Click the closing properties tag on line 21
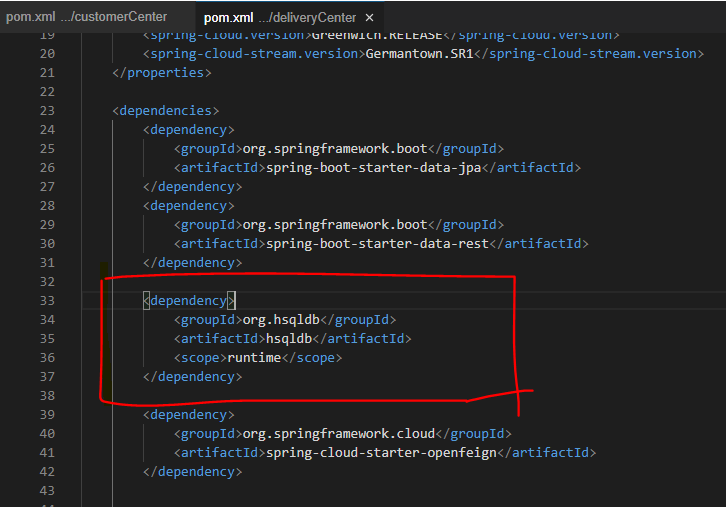The width and height of the screenshot is (726, 507). (162, 73)
